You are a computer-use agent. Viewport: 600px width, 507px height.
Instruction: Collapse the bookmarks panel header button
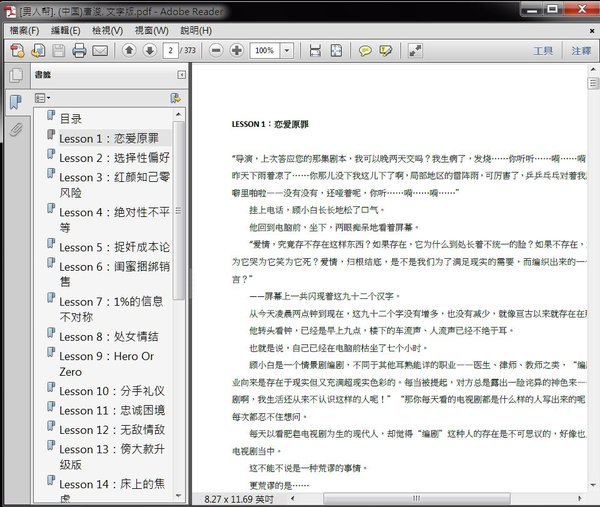pyautogui.click(x=181, y=75)
